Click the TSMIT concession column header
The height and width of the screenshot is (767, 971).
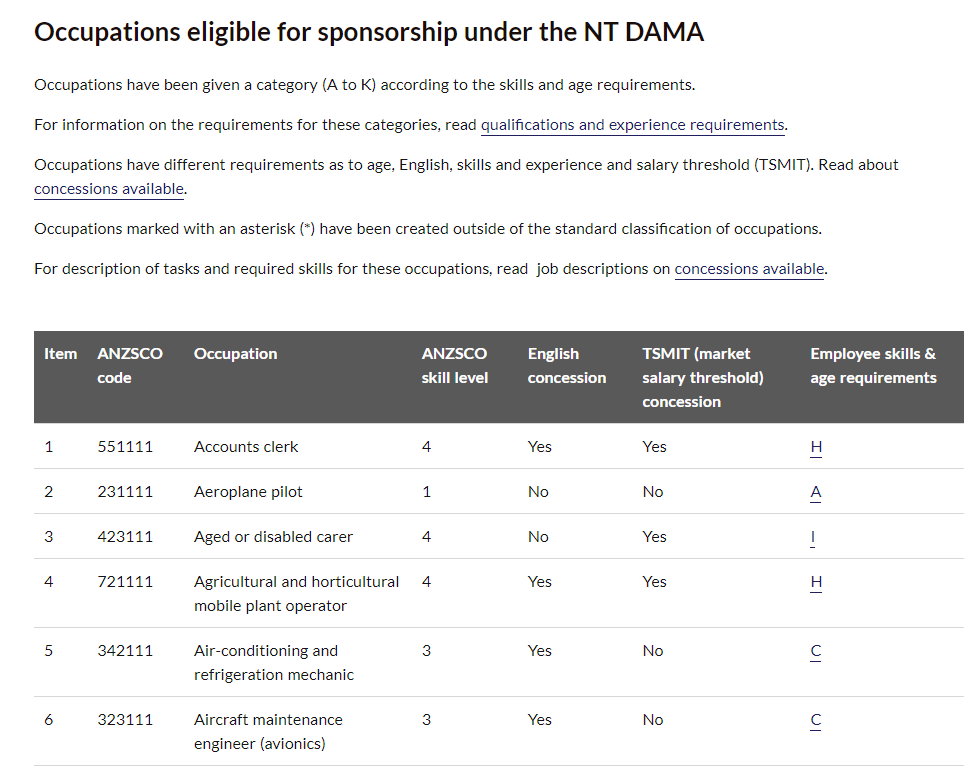click(702, 378)
